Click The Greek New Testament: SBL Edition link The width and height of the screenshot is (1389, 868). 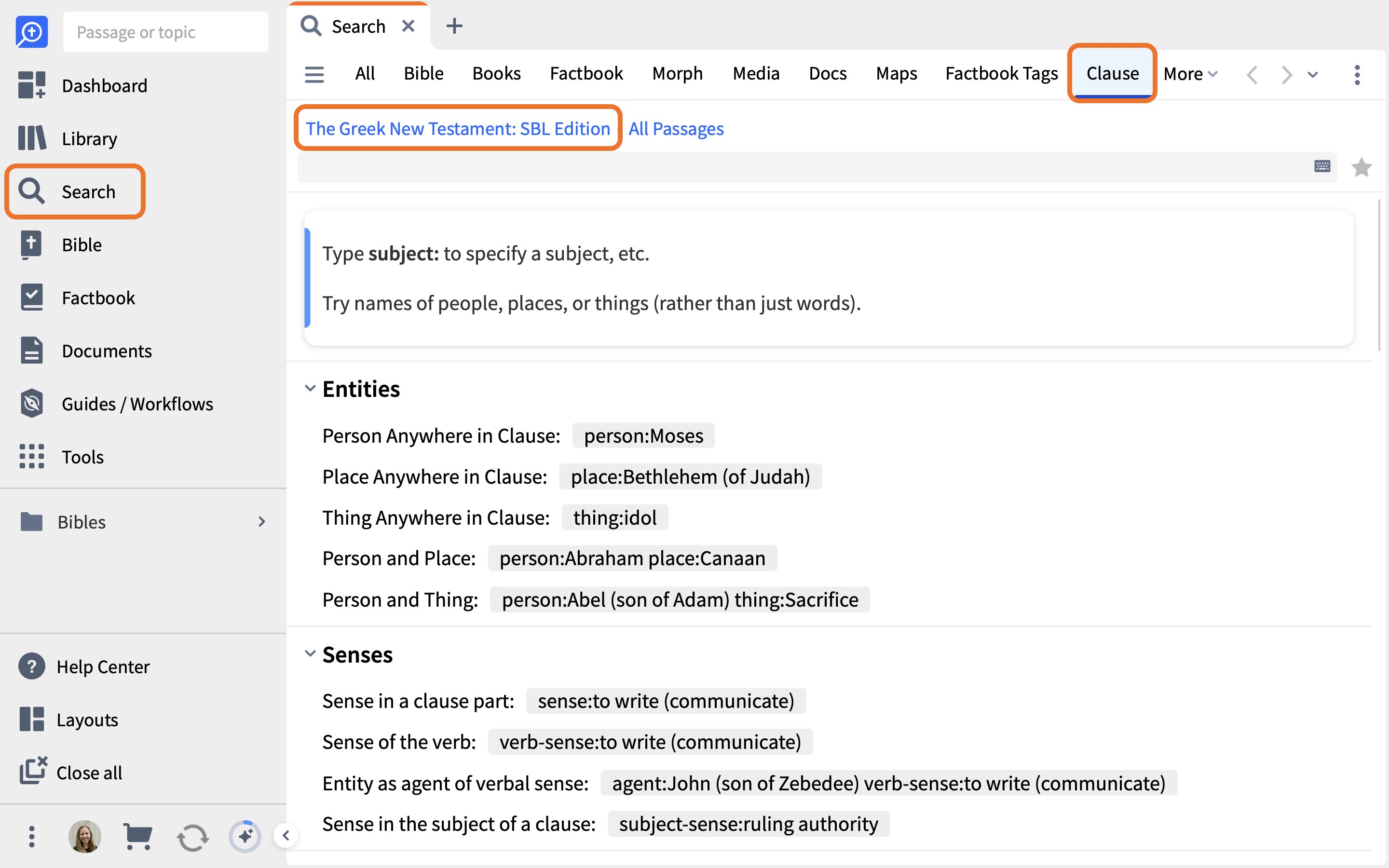coord(457,128)
